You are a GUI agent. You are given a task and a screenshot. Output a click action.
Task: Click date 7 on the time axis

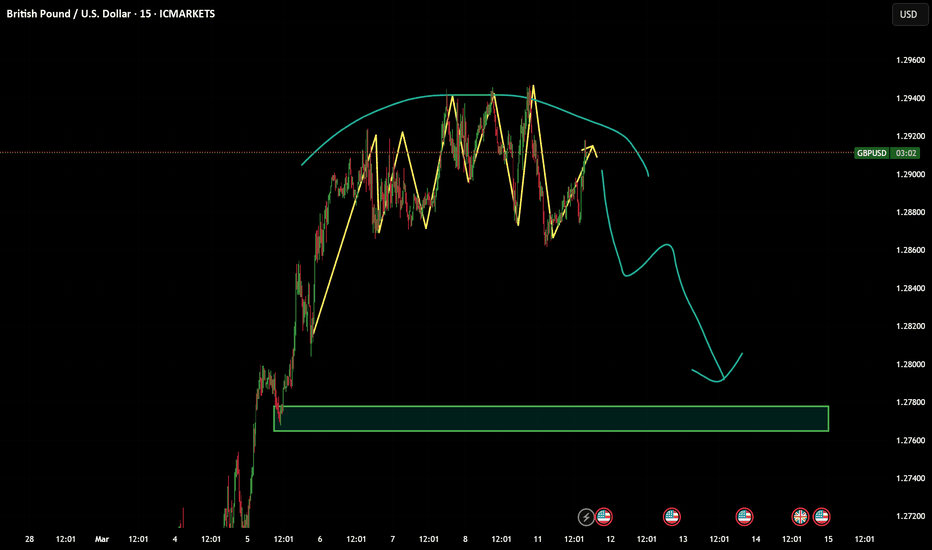coord(392,539)
